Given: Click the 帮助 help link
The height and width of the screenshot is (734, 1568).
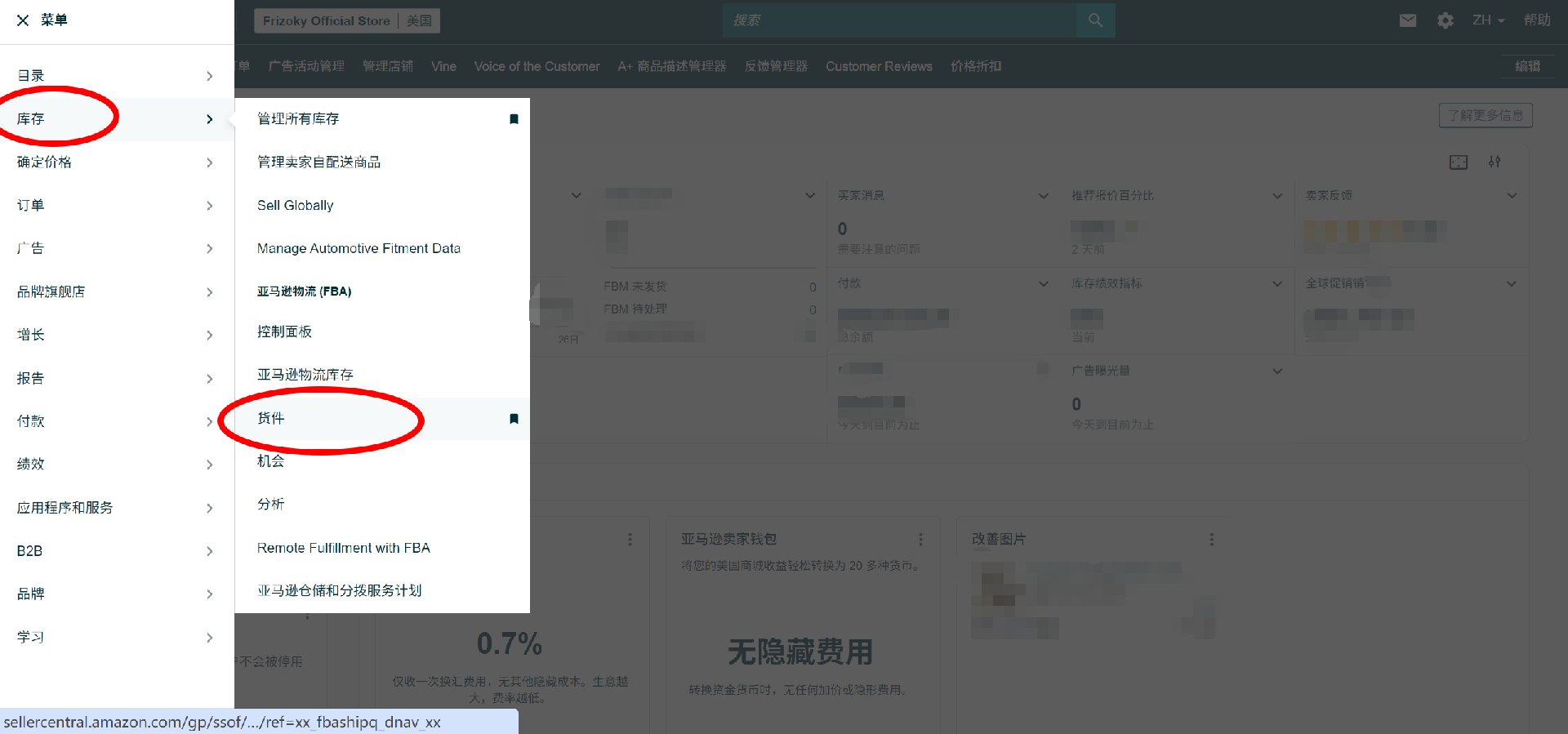Looking at the screenshot, I should [1536, 20].
